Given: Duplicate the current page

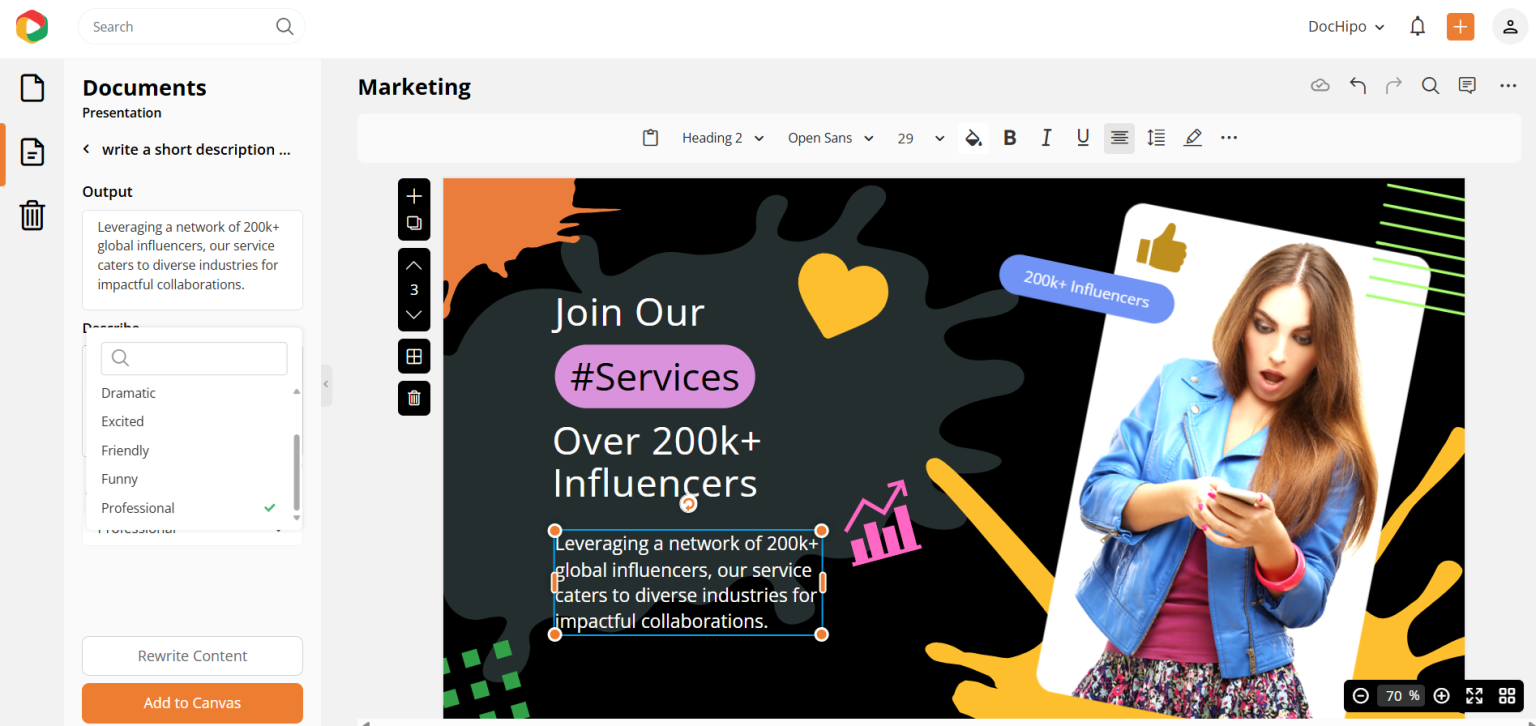Looking at the screenshot, I should pos(414,223).
